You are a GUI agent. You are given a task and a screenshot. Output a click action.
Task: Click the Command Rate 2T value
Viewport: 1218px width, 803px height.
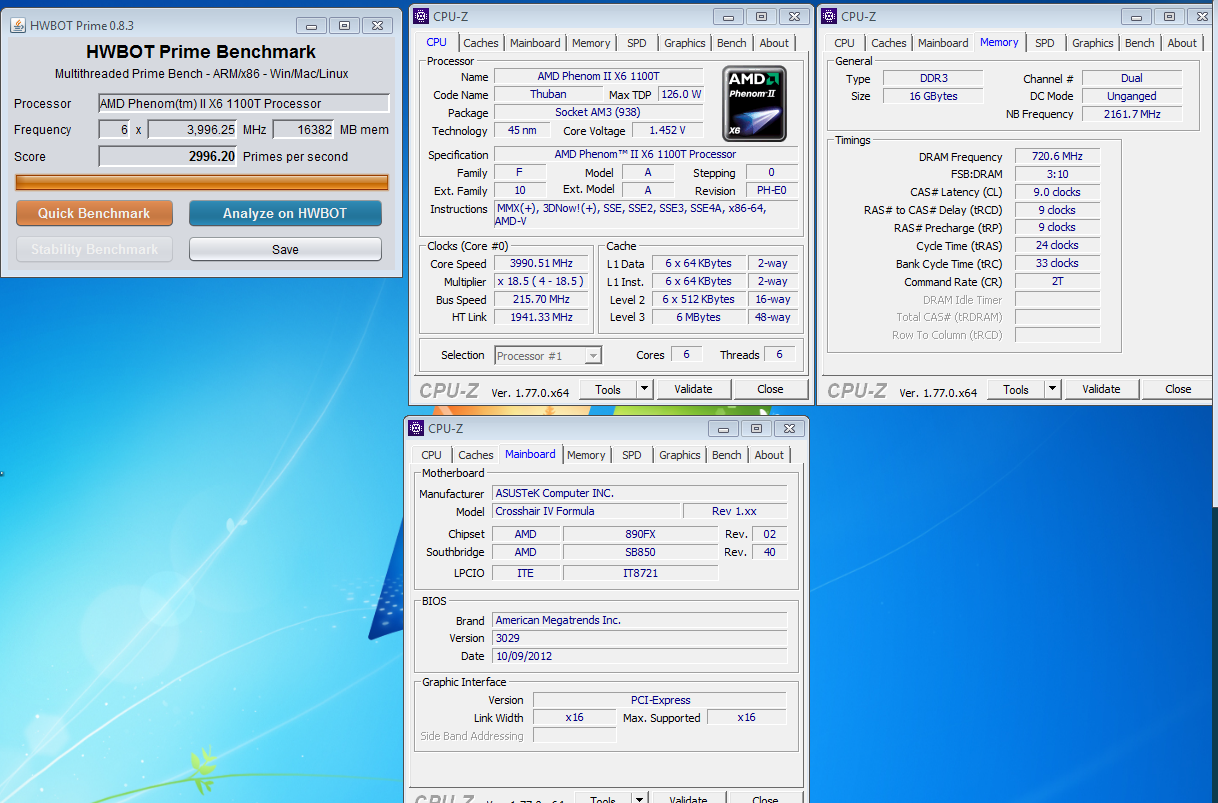click(1057, 282)
